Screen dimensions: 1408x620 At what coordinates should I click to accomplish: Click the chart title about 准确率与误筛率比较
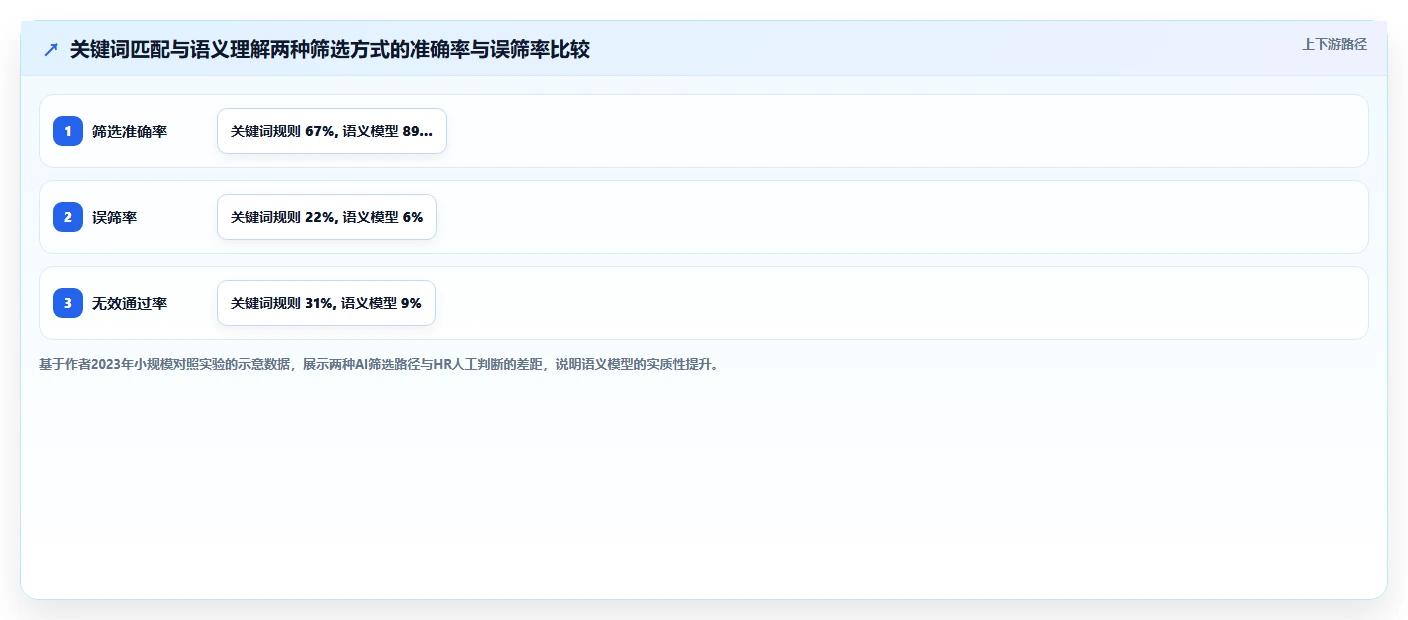point(330,50)
